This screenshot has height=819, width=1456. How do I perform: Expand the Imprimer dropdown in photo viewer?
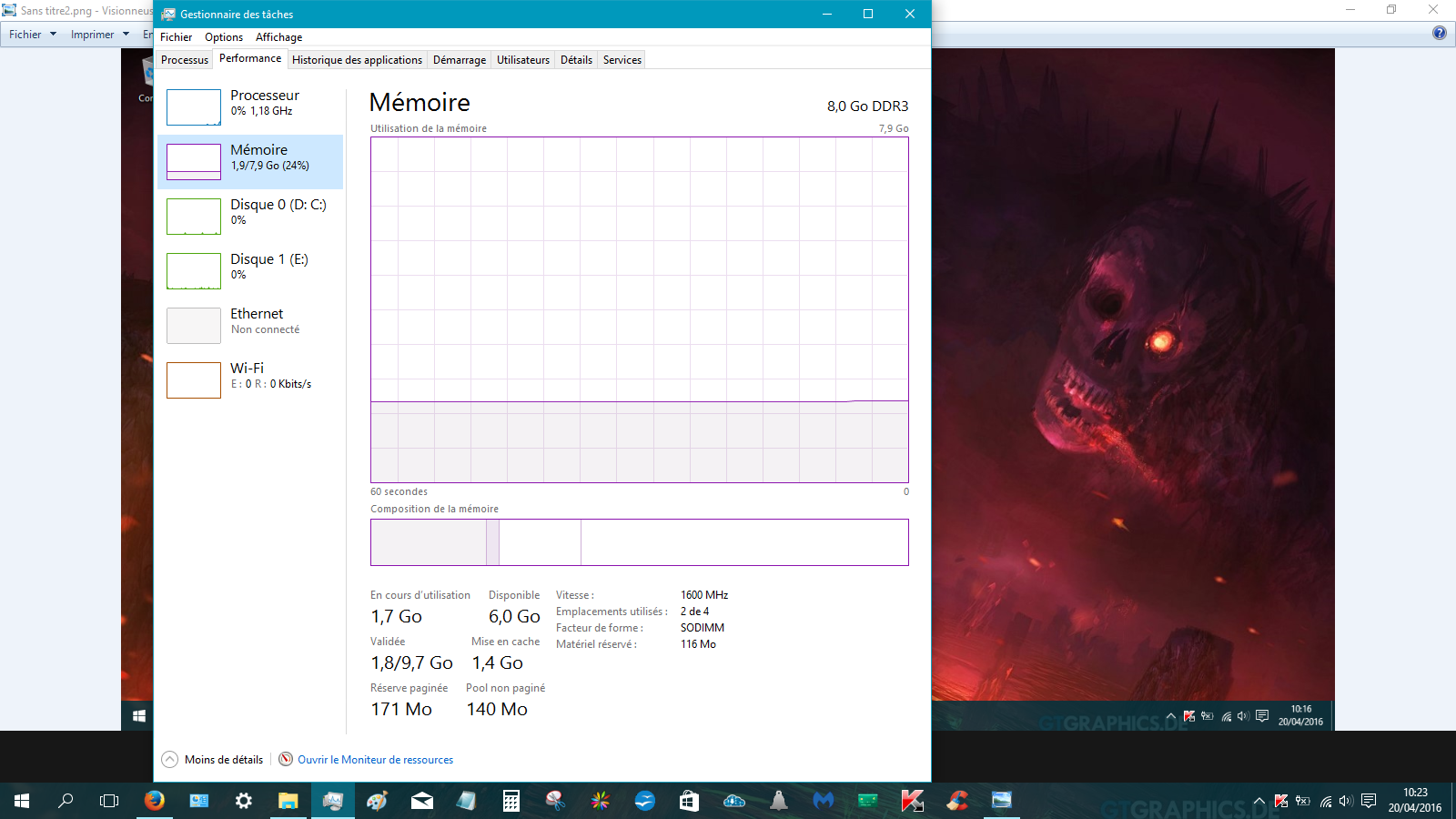click(100, 35)
